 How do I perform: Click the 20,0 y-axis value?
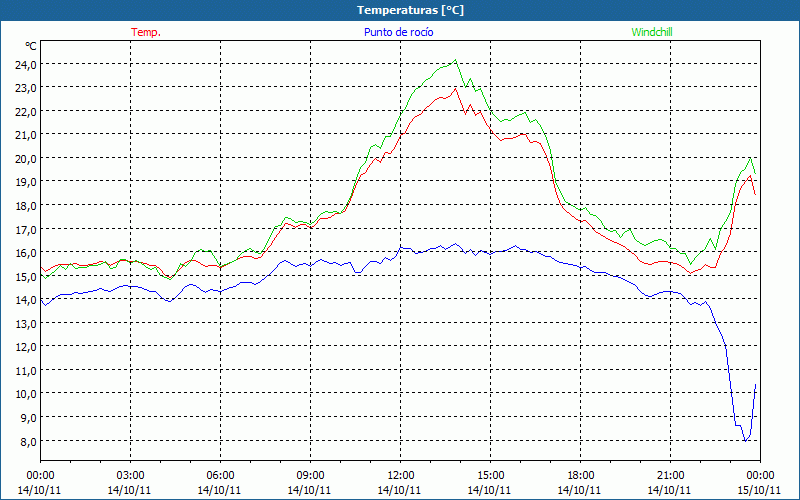[x=26, y=159]
